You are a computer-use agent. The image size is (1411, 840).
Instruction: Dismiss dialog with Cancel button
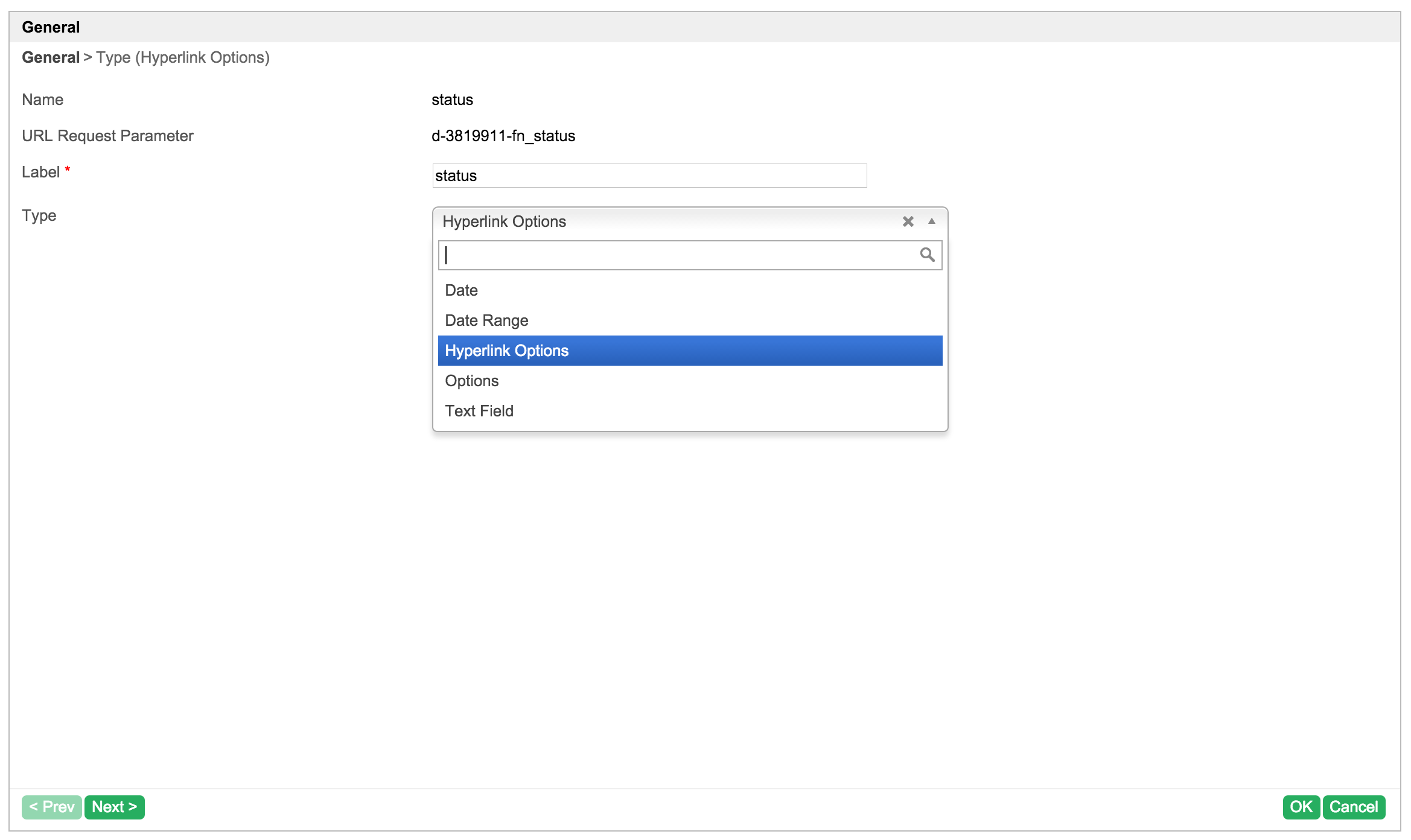click(1353, 807)
